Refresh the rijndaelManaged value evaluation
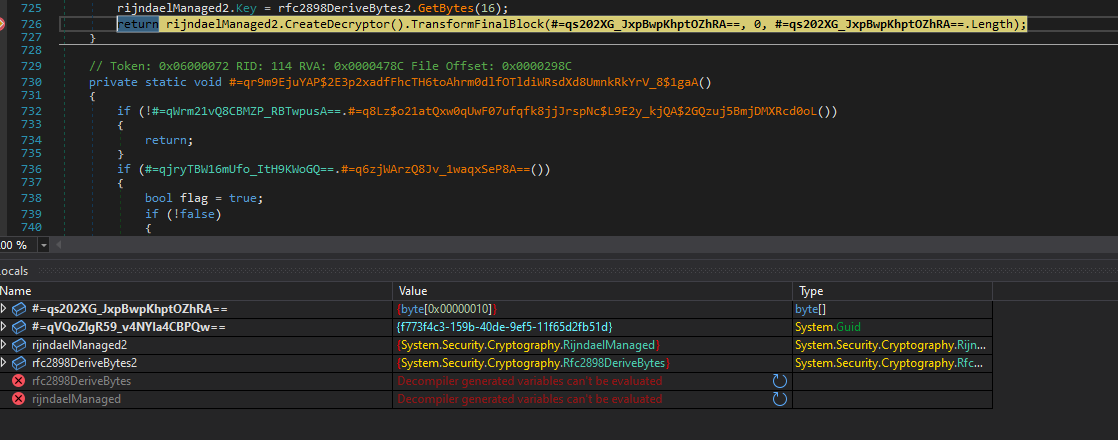 click(x=780, y=399)
